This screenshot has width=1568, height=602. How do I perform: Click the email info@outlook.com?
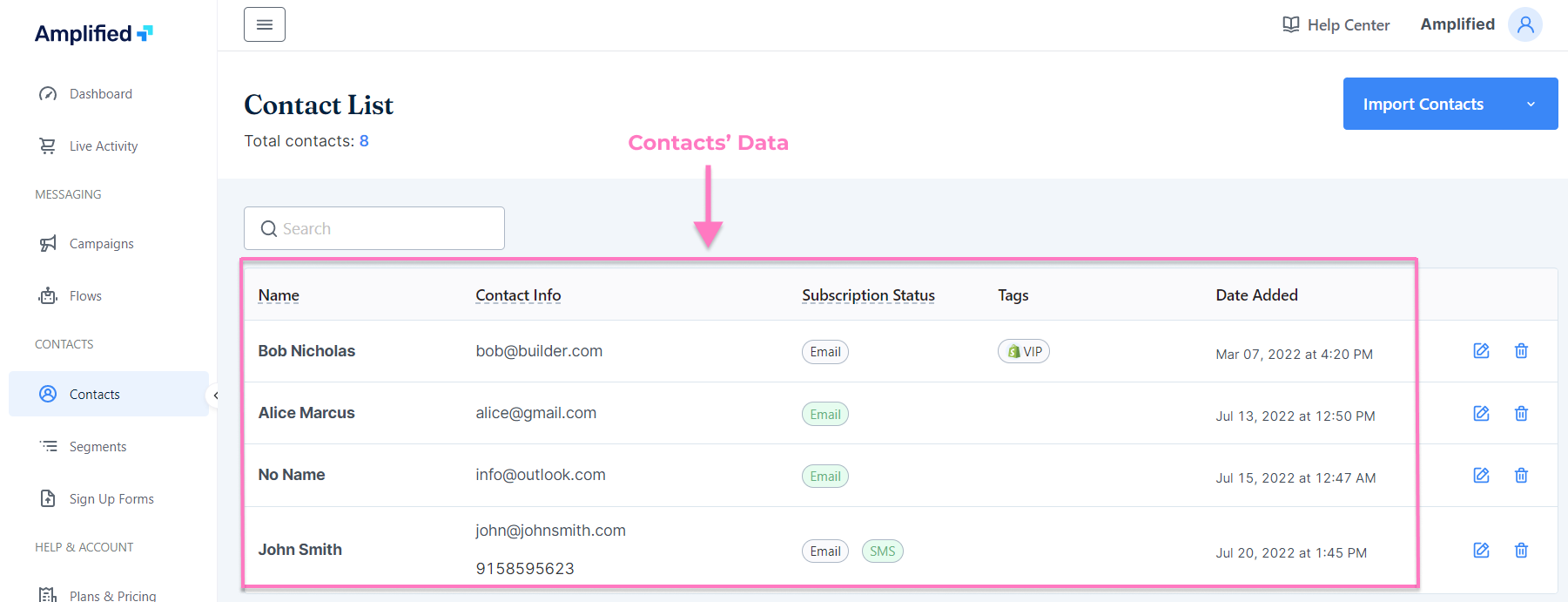click(541, 475)
